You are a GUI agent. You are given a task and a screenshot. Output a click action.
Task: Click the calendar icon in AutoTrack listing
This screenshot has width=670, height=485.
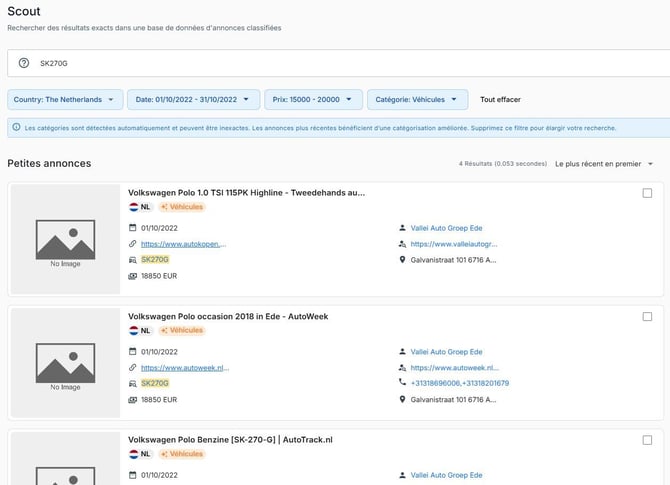coord(132,475)
